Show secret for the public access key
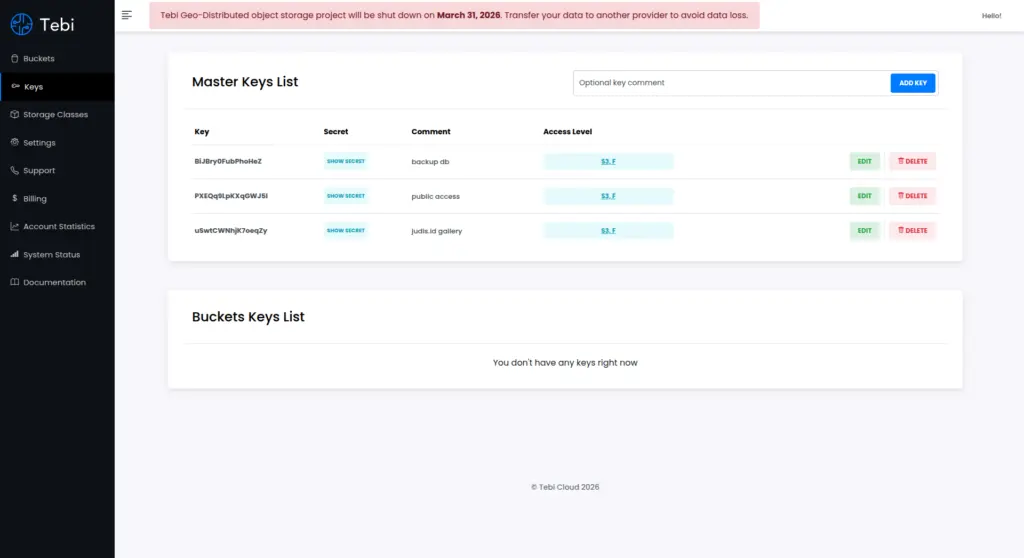The height and width of the screenshot is (558, 1024). [x=345, y=196]
